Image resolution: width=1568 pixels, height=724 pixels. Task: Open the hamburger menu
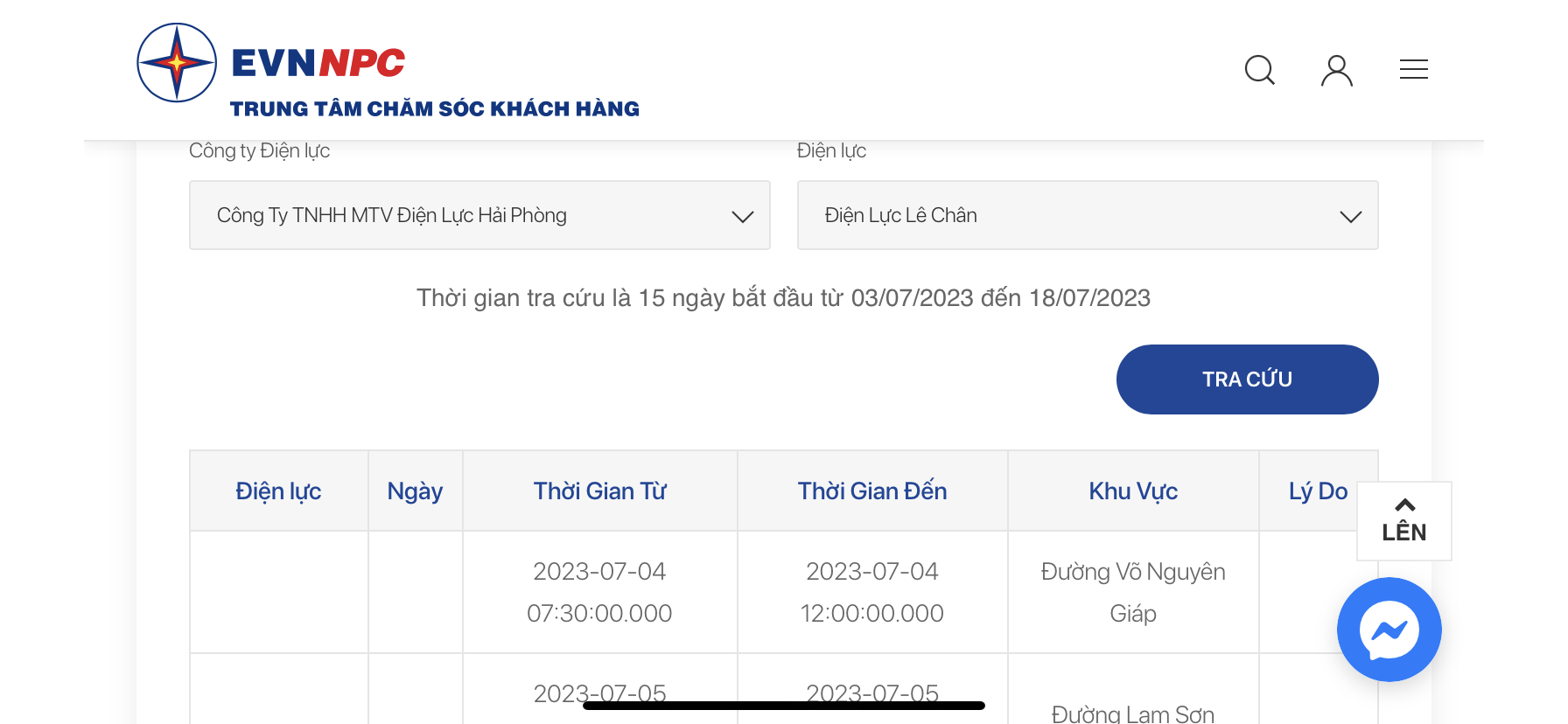tap(1413, 69)
